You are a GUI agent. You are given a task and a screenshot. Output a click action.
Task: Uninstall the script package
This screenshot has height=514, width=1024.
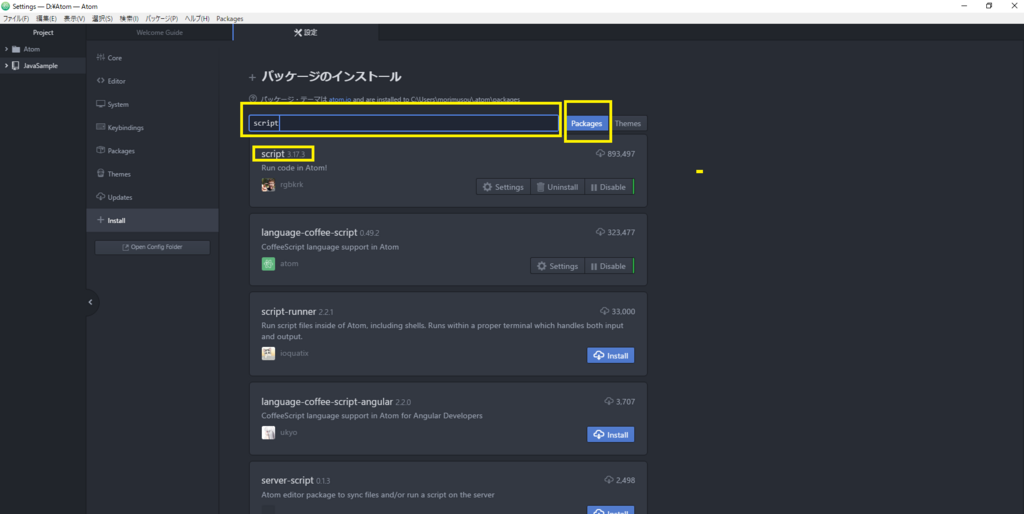pos(557,187)
